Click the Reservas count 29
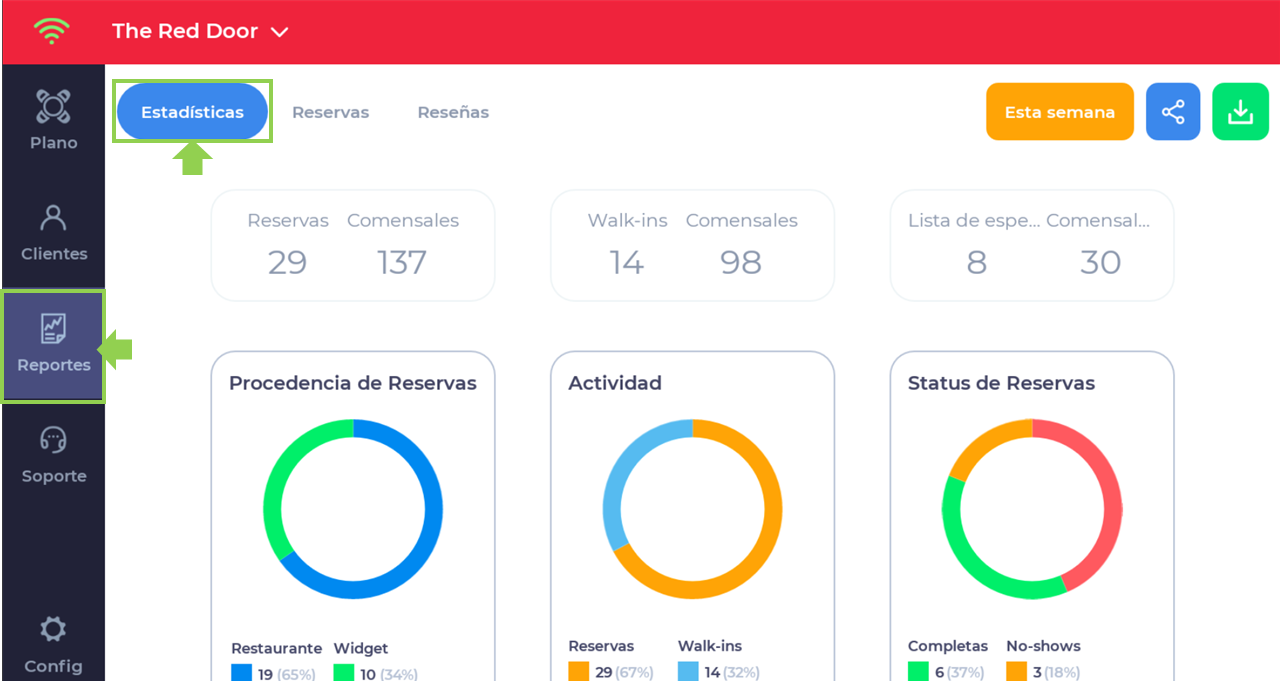Image resolution: width=1281 pixels, height=686 pixels. click(287, 262)
